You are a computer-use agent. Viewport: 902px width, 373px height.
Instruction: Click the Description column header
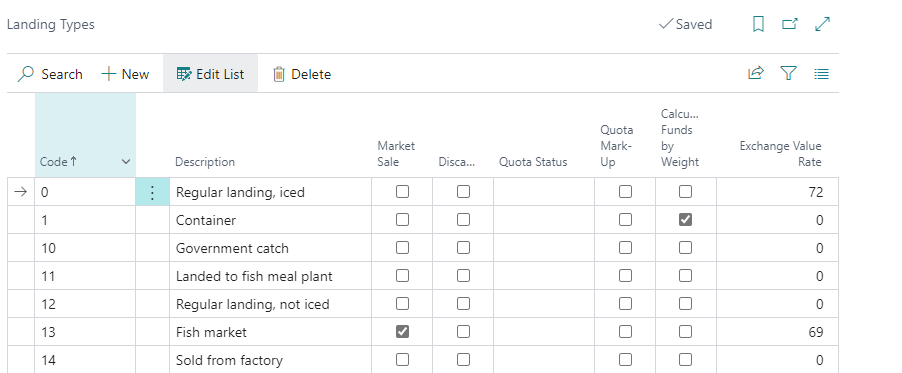205,162
